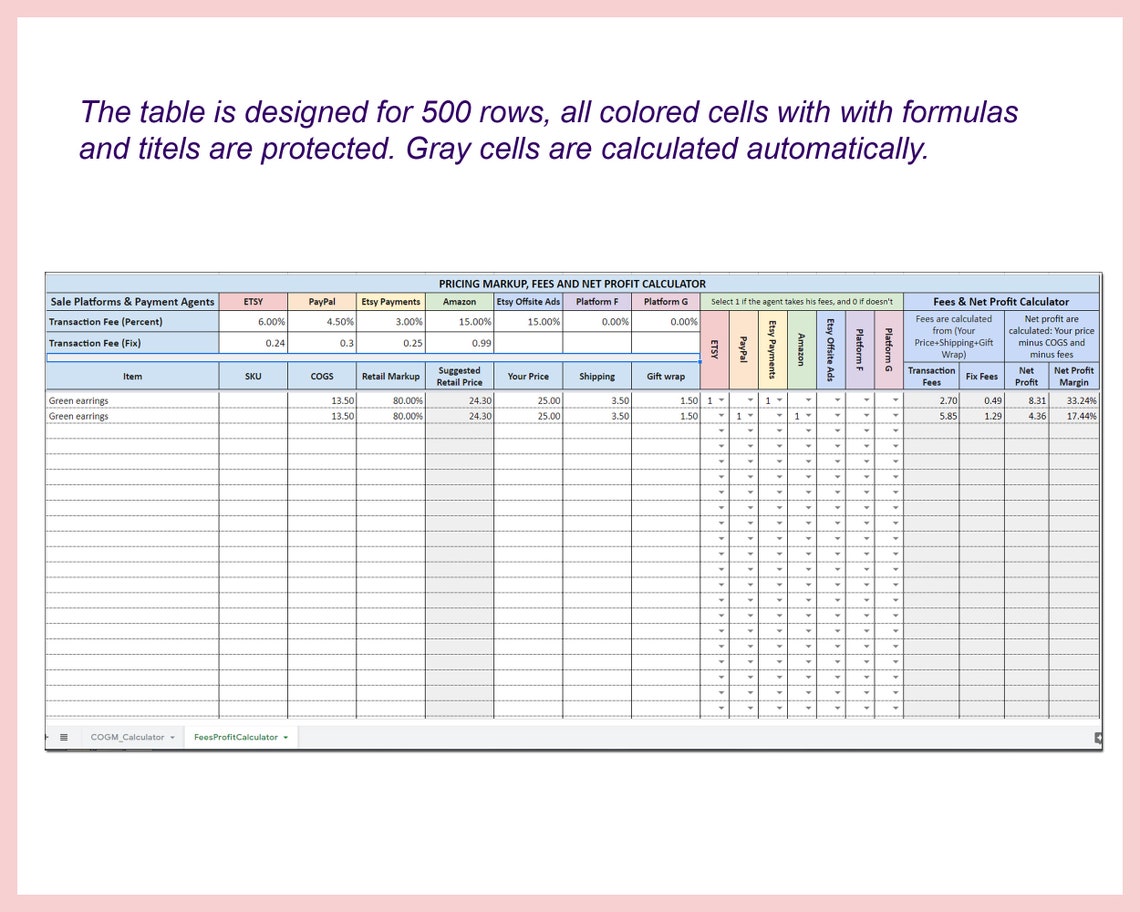Click the left tab navigation arrow
Image resolution: width=1140 pixels, height=912 pixels.
[x=46, y=736]
